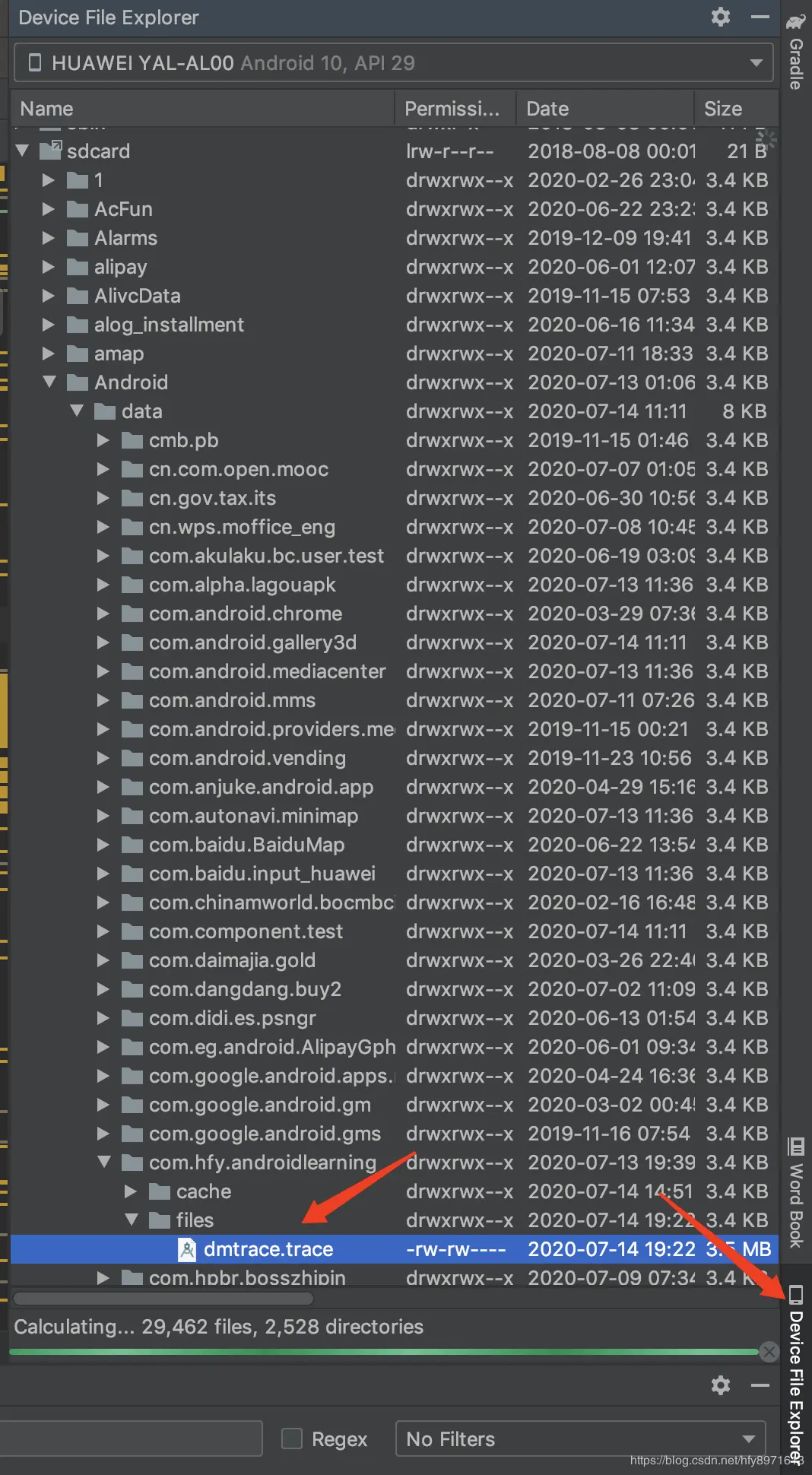The width and height of the screenshot is (812, 1475).
Task: Open the Word Book side tab
Action: point(796,1192)
